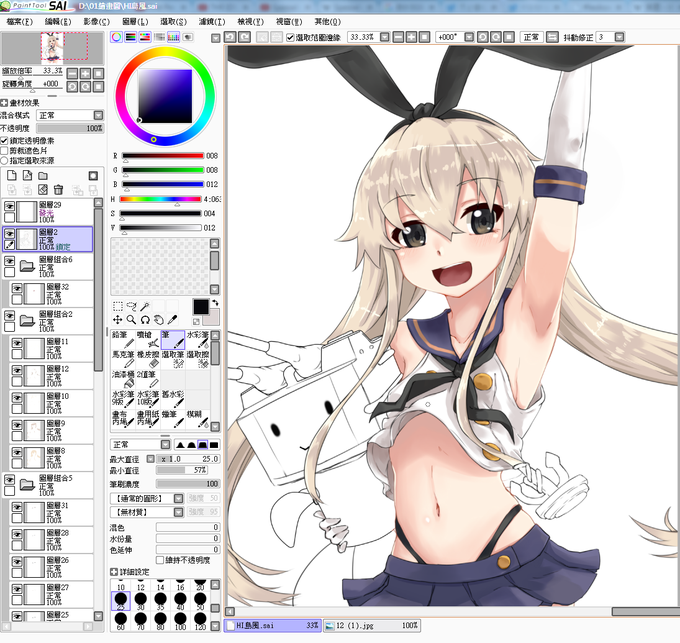Enable 維持不透明度 checkbox

[x=160, y=560]
